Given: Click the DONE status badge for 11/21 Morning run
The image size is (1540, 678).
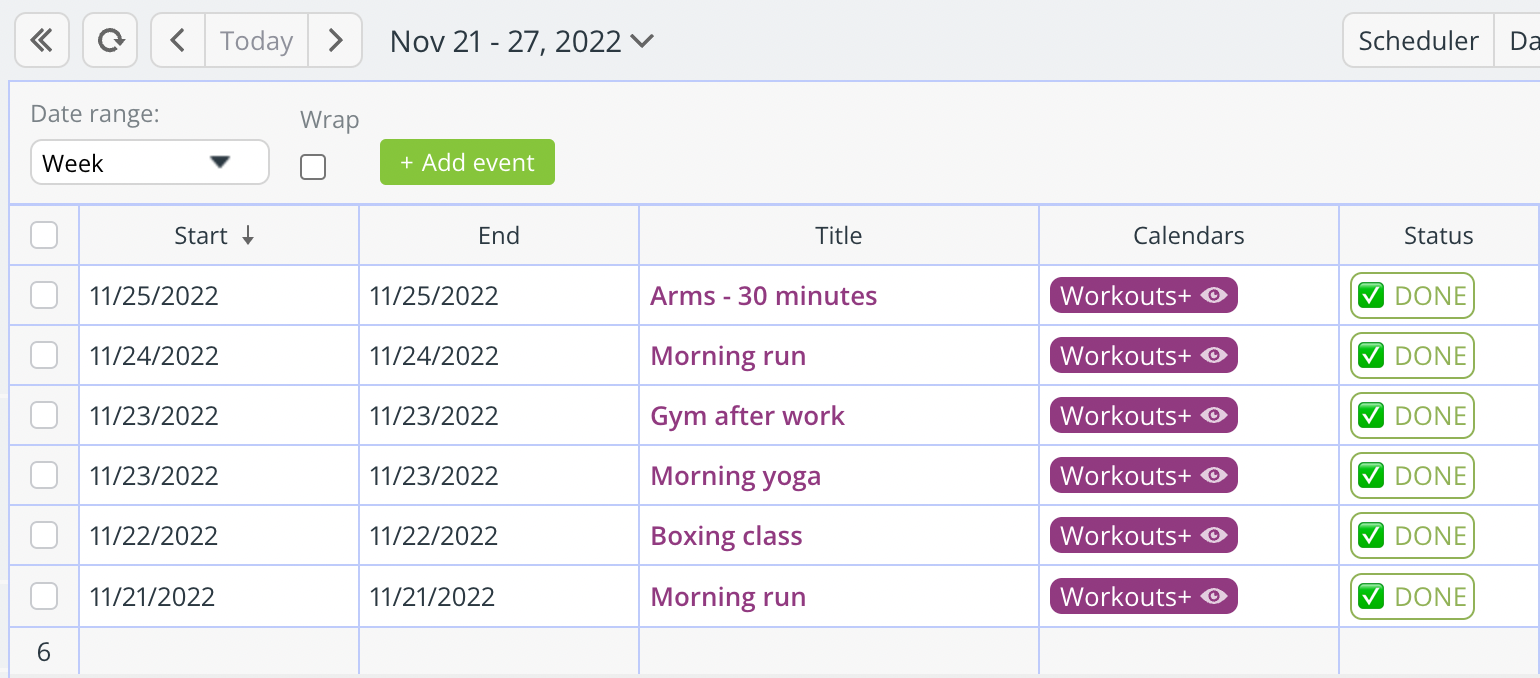Looking at the screenshot, I should [x=1412, y=597].
